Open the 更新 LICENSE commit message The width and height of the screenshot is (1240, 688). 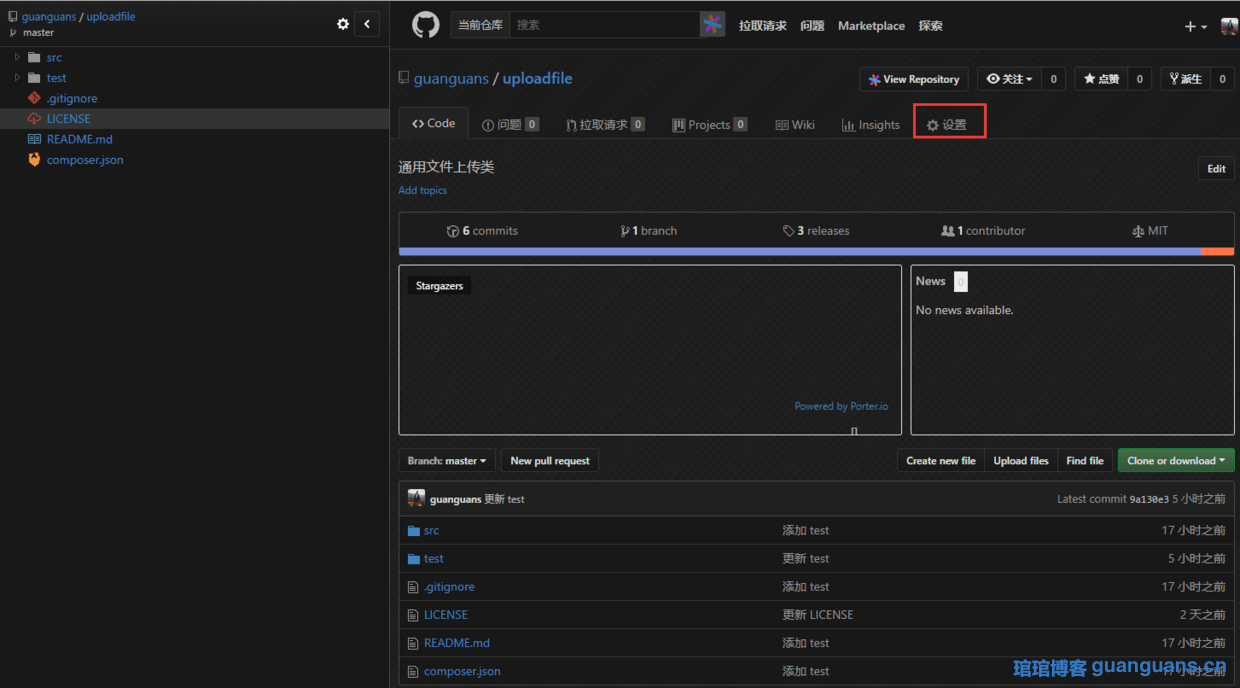click(x=818, y=615)
